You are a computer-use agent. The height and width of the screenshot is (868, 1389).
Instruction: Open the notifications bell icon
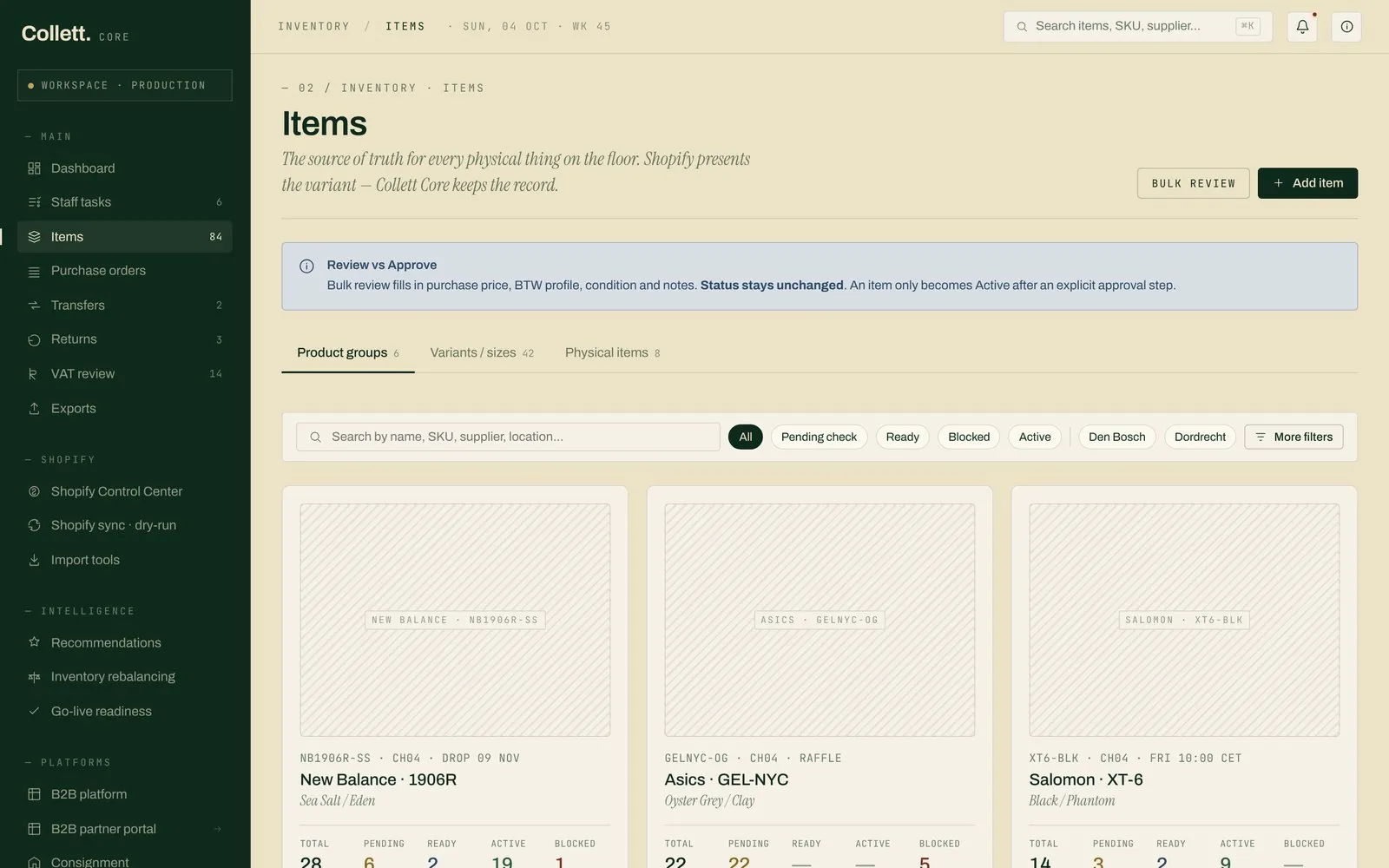(x=1302, y=27)
